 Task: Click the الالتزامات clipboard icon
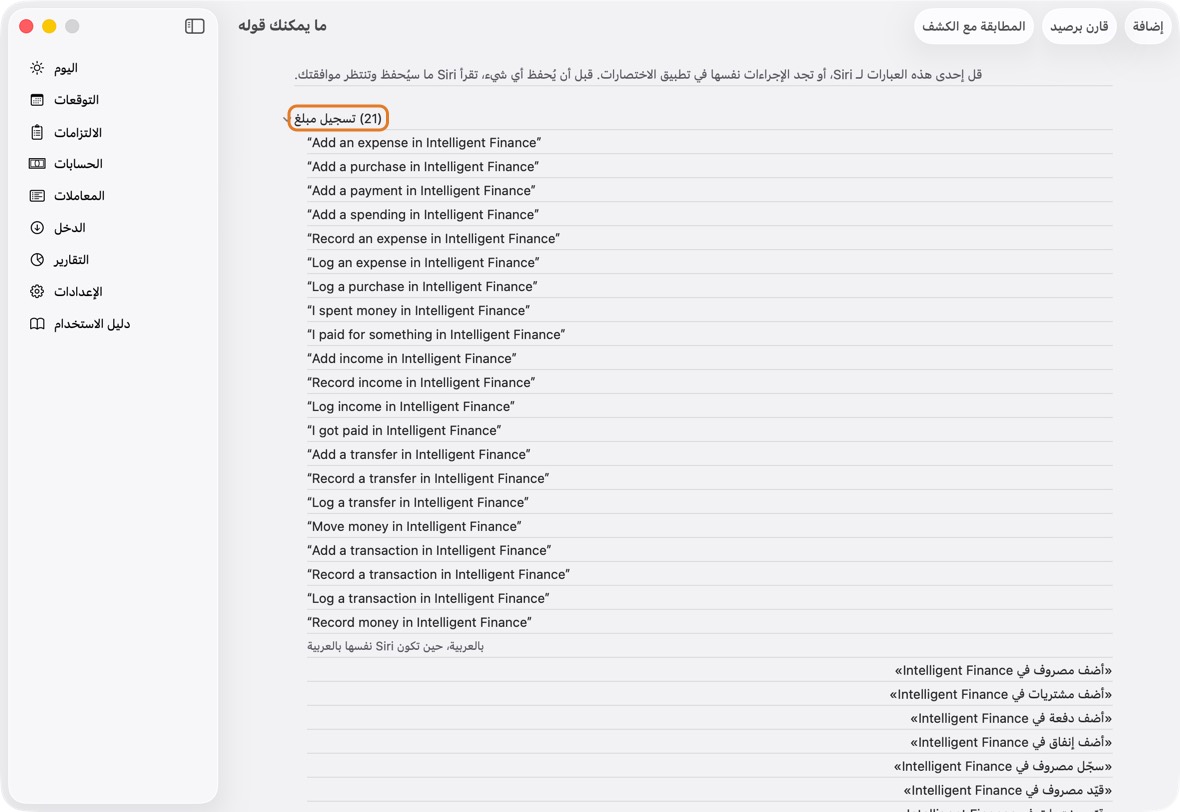(37, 132)
